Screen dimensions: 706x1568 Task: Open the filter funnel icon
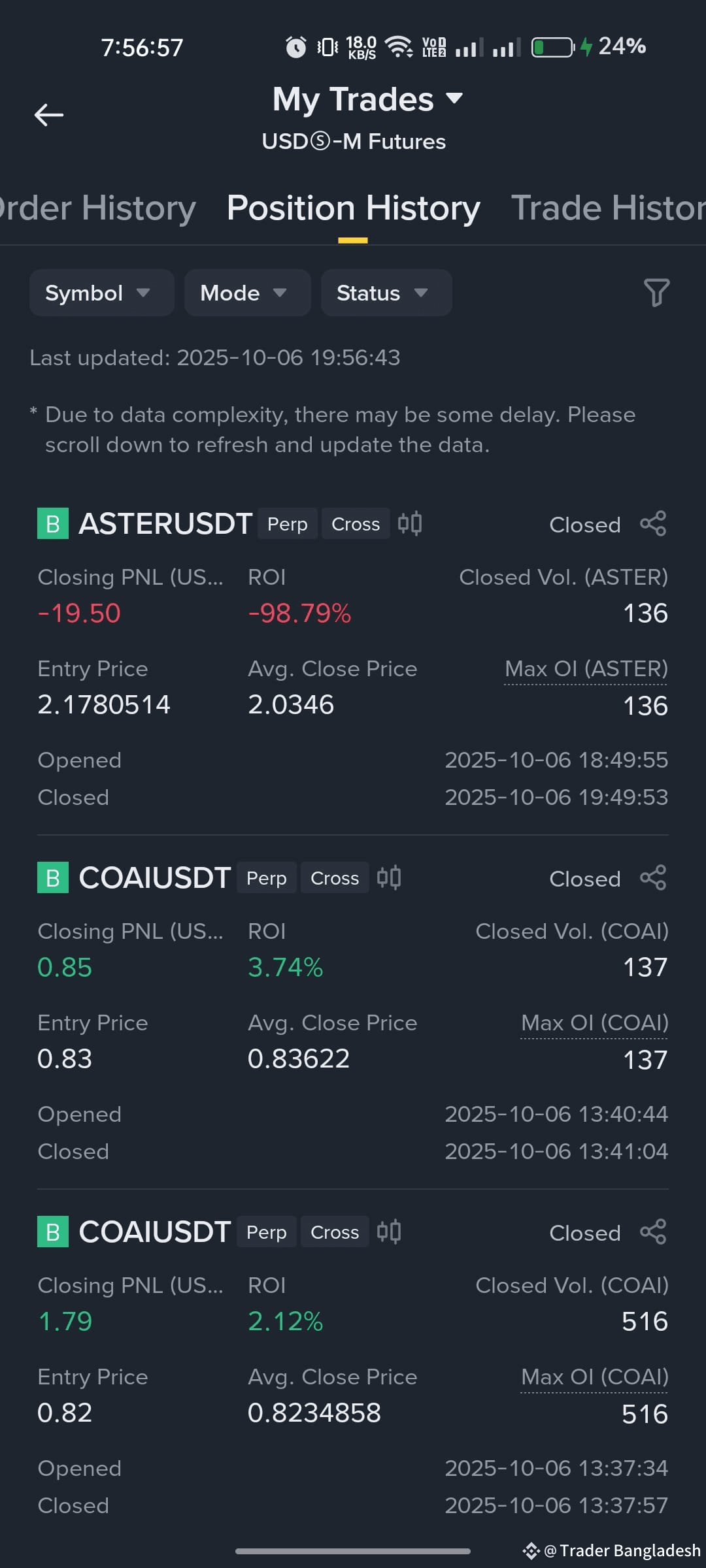pyautogui.click(x=656, y=293)
